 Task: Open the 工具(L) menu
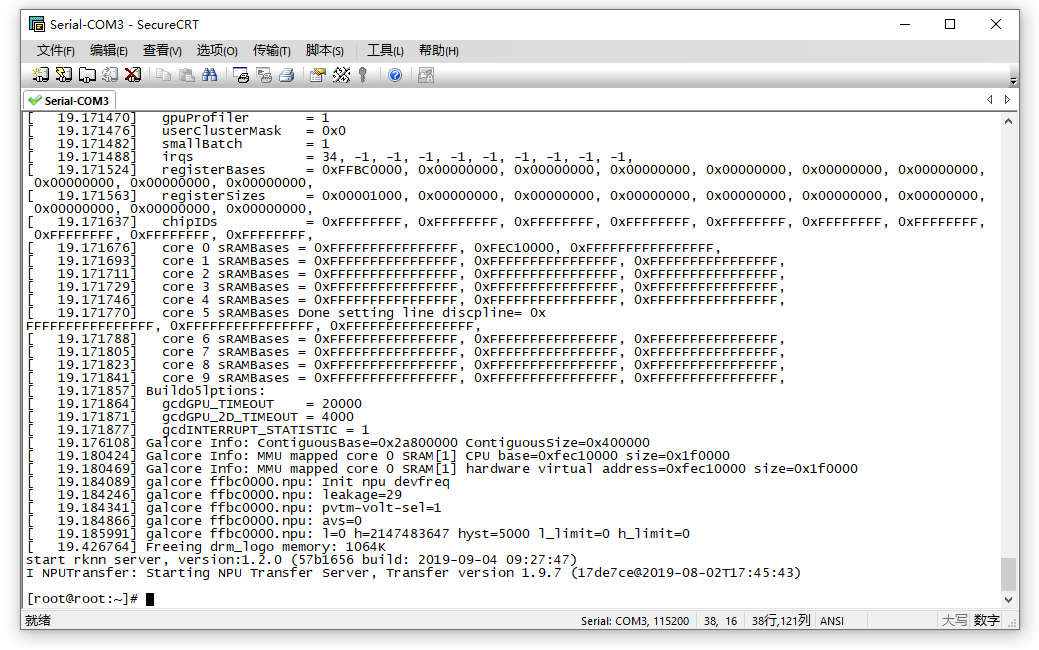pos(385,51)
